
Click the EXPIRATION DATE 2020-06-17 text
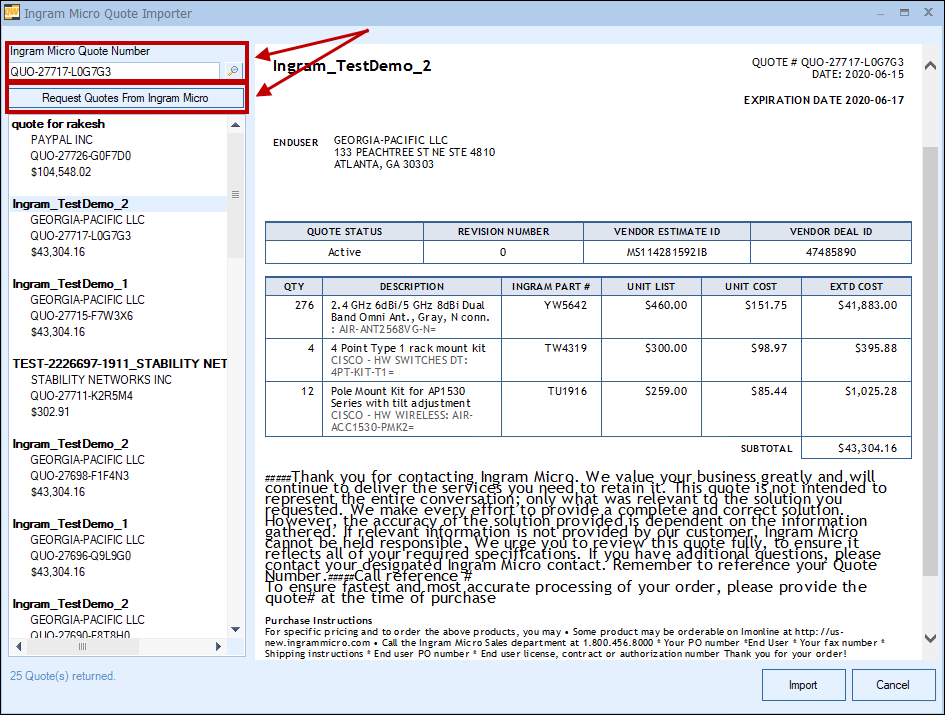pyautogui.click(x=824, y=100)
